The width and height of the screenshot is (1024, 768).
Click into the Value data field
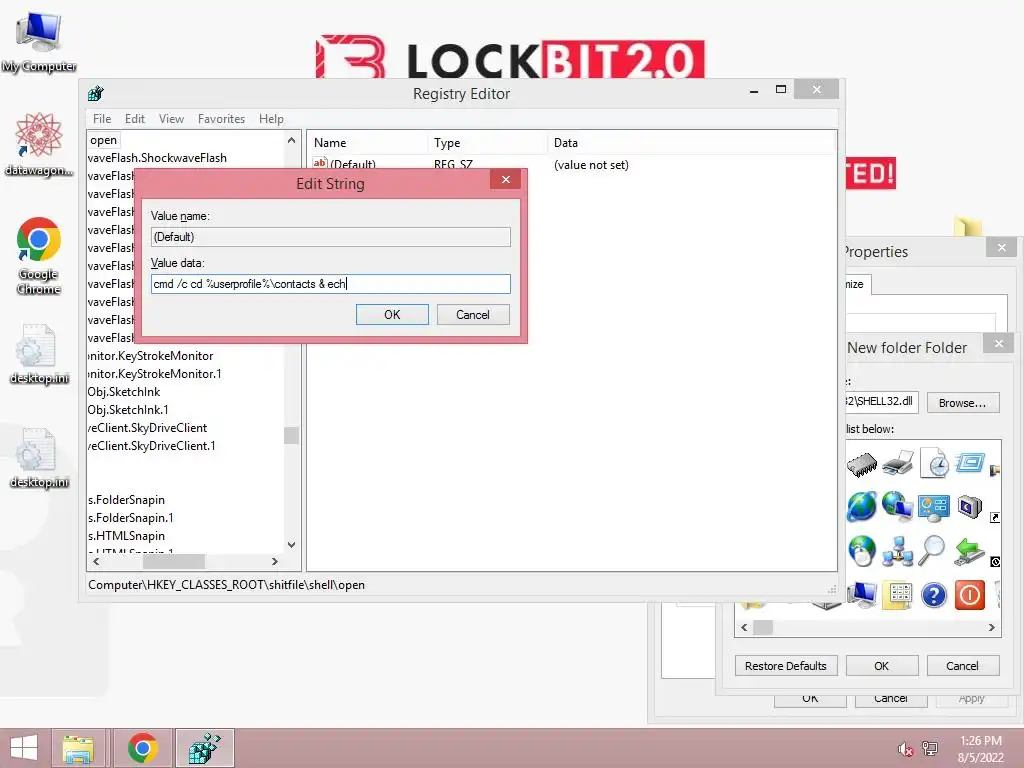tap(330, 283)
